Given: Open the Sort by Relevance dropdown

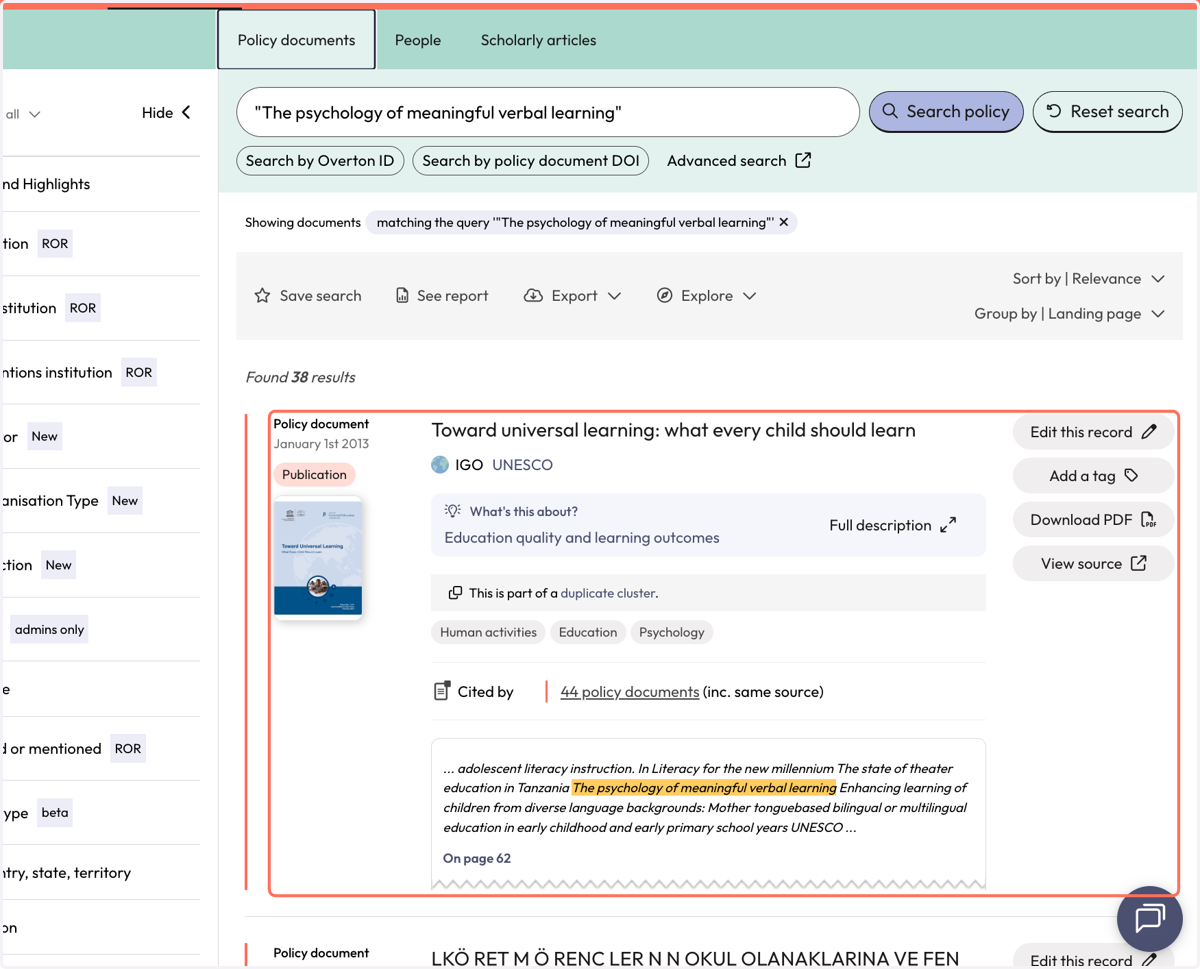Looking at the screenshot, I should click(x=1089, y=278).
